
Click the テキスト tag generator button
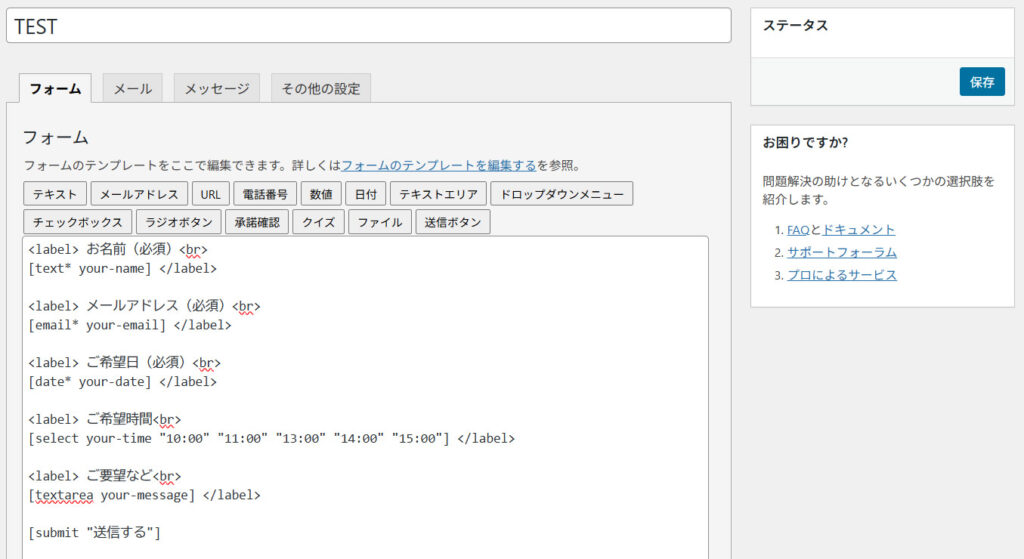click(x=55, y=194)
